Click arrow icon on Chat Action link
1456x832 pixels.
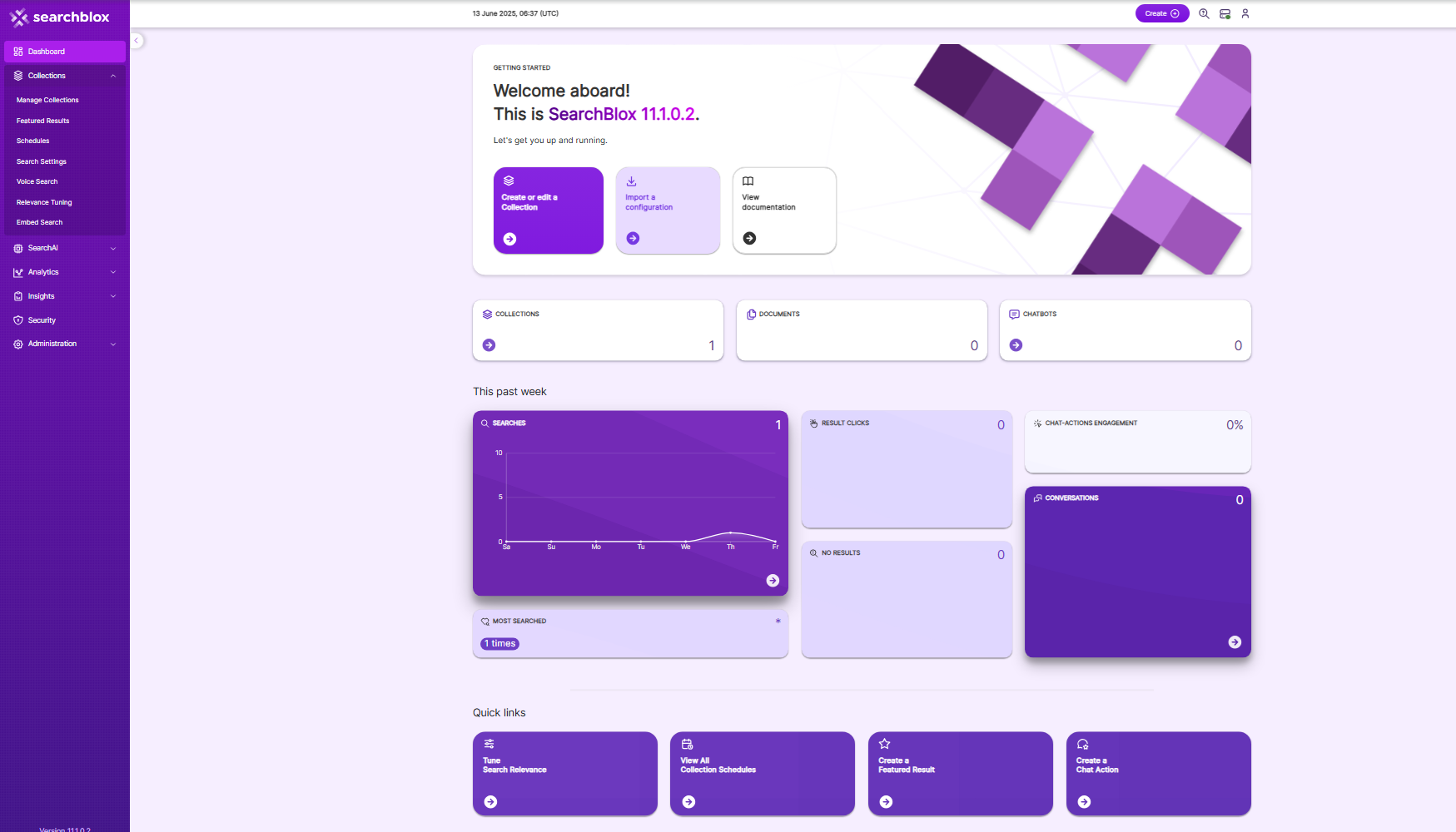[x=1084, y=802]
